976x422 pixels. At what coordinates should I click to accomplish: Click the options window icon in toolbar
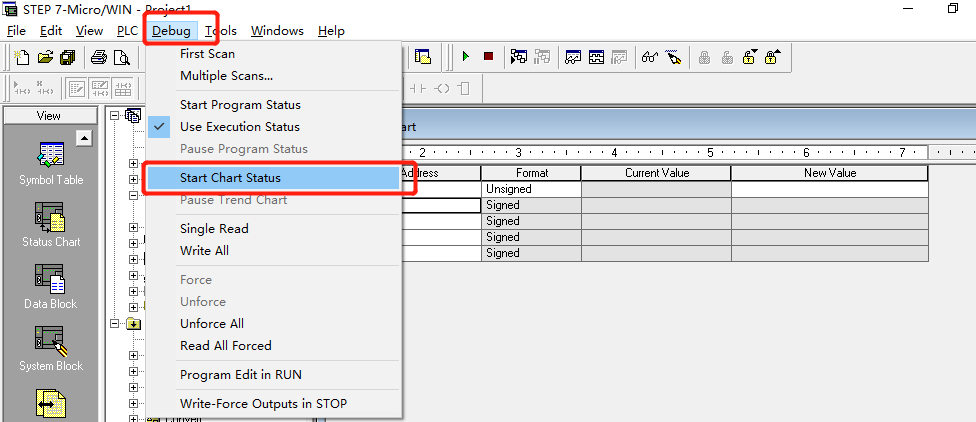pyautogui.click(x=423, y=57)
